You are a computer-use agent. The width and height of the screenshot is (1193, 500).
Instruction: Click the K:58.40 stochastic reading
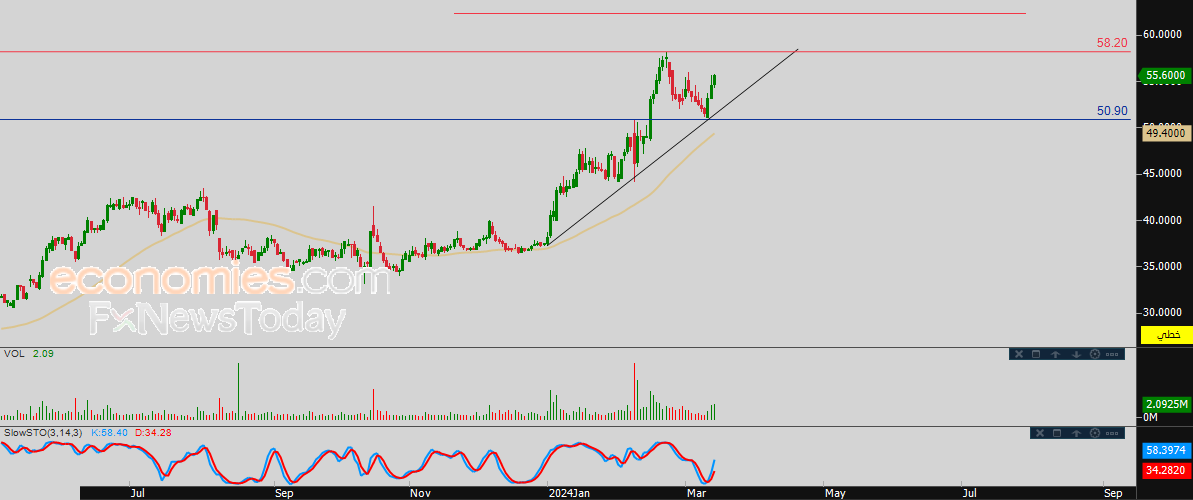110,432
